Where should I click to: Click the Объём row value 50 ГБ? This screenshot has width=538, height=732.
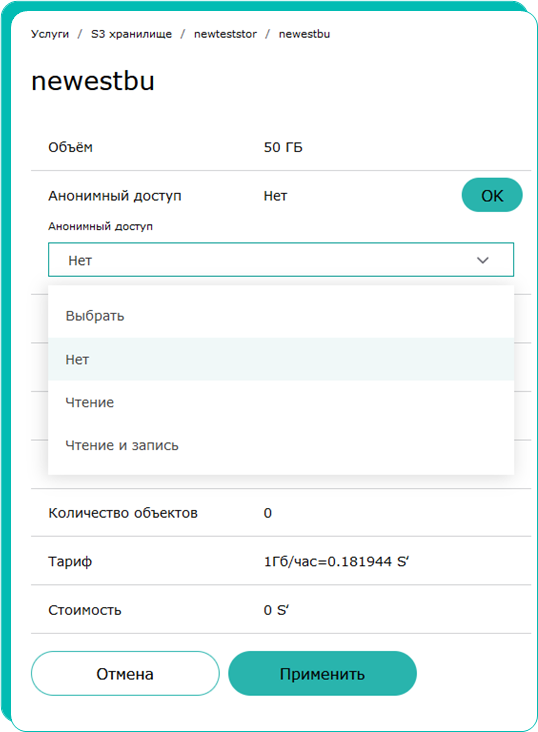point(283,148)
